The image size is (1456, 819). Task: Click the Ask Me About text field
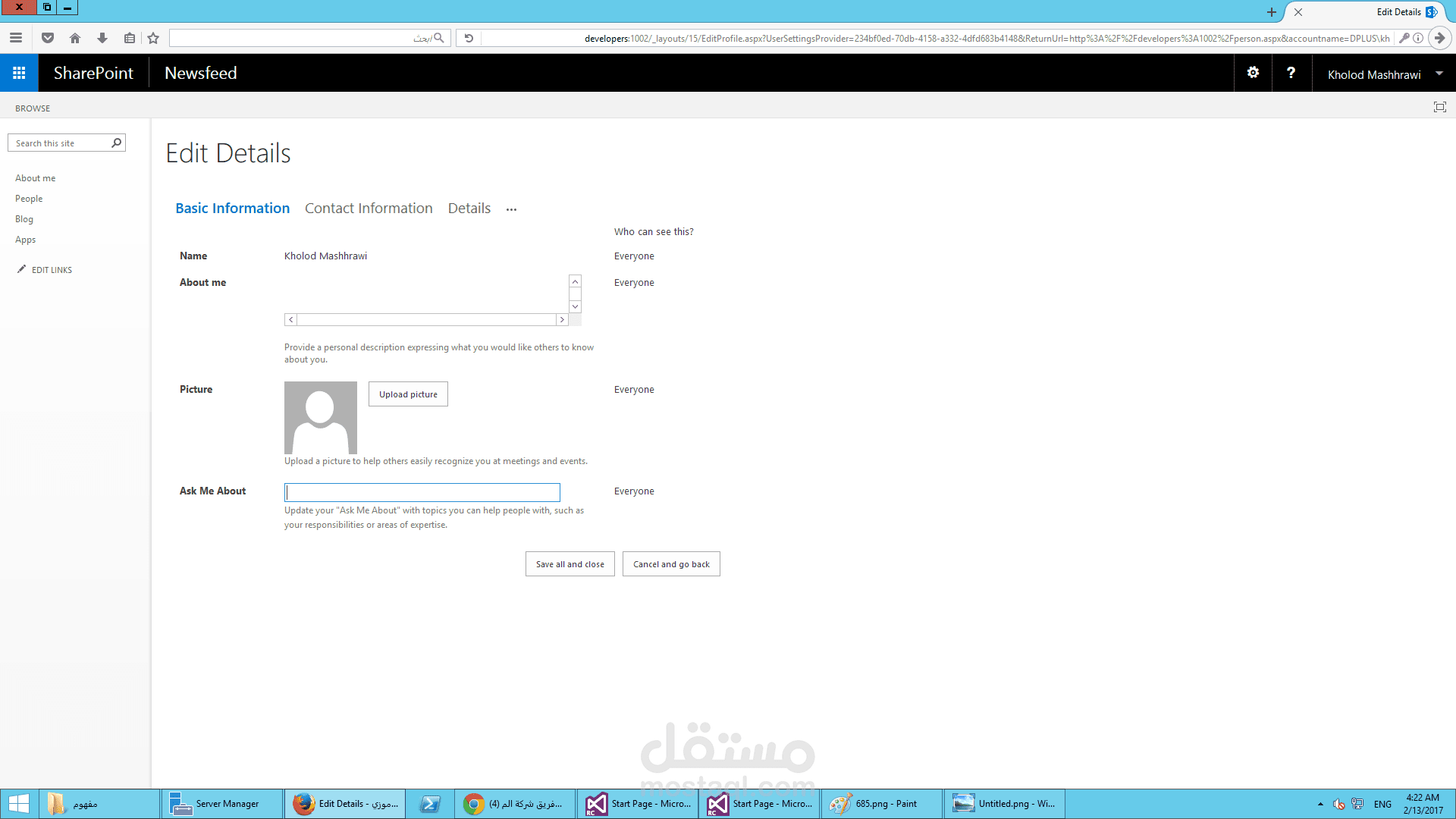click(x=422, y=492)
